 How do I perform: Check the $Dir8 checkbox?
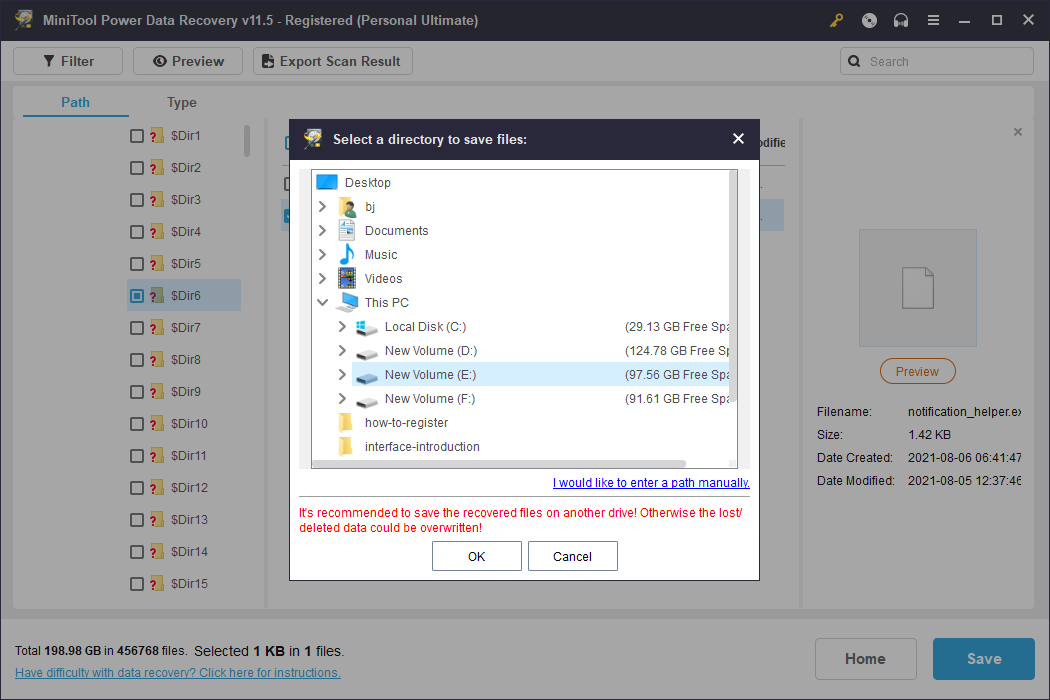click(137, 360)
